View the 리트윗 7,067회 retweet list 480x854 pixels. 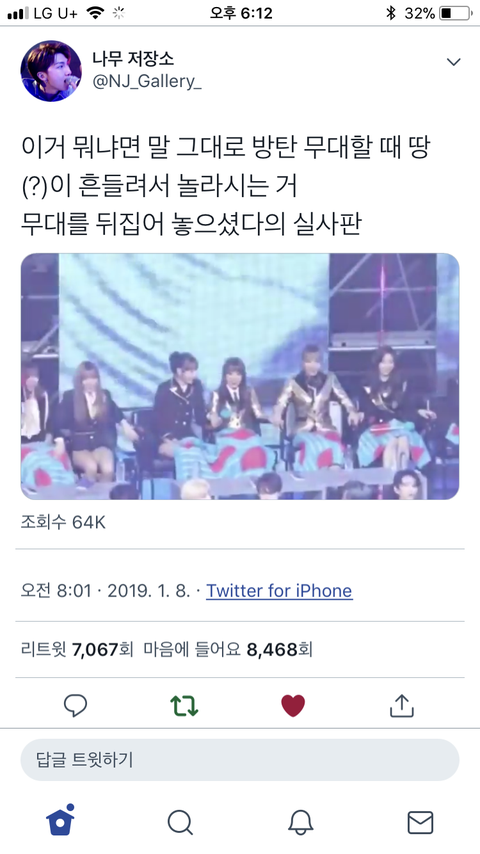[77, 649]
